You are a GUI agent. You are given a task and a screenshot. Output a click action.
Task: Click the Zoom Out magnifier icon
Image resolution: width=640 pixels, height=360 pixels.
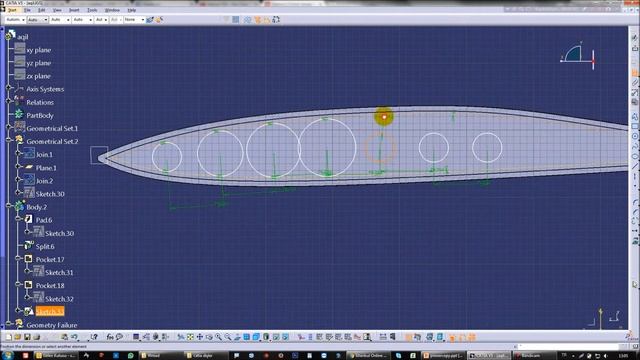pos(228,337)
